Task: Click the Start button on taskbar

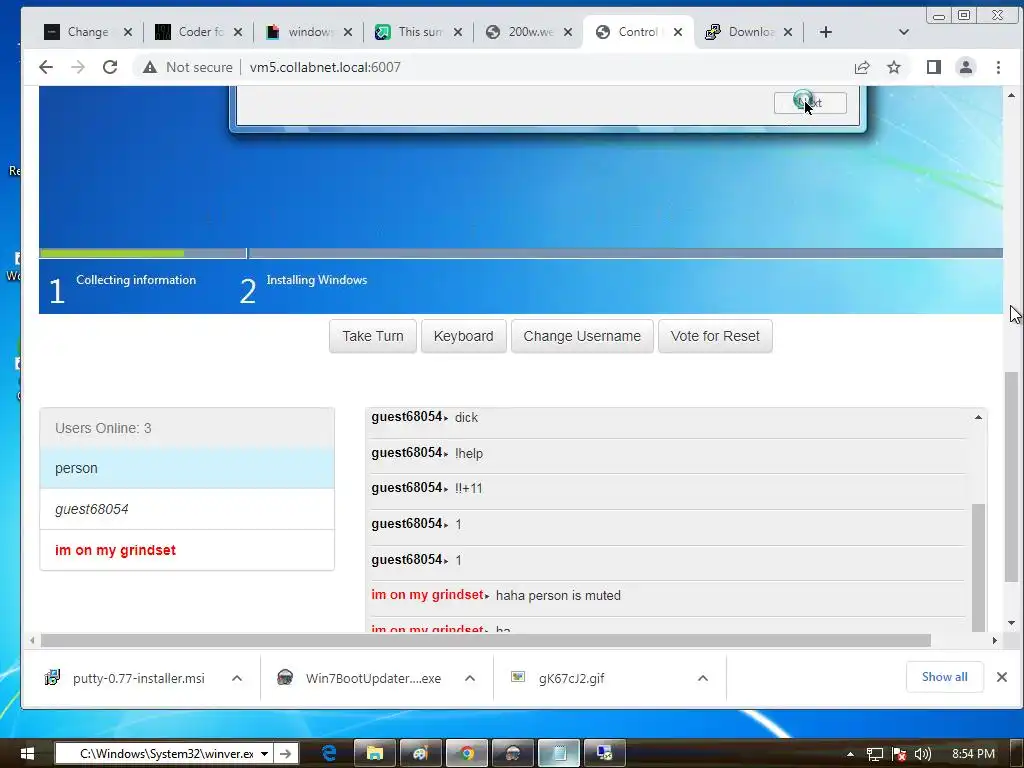Action: click(27, 754)
